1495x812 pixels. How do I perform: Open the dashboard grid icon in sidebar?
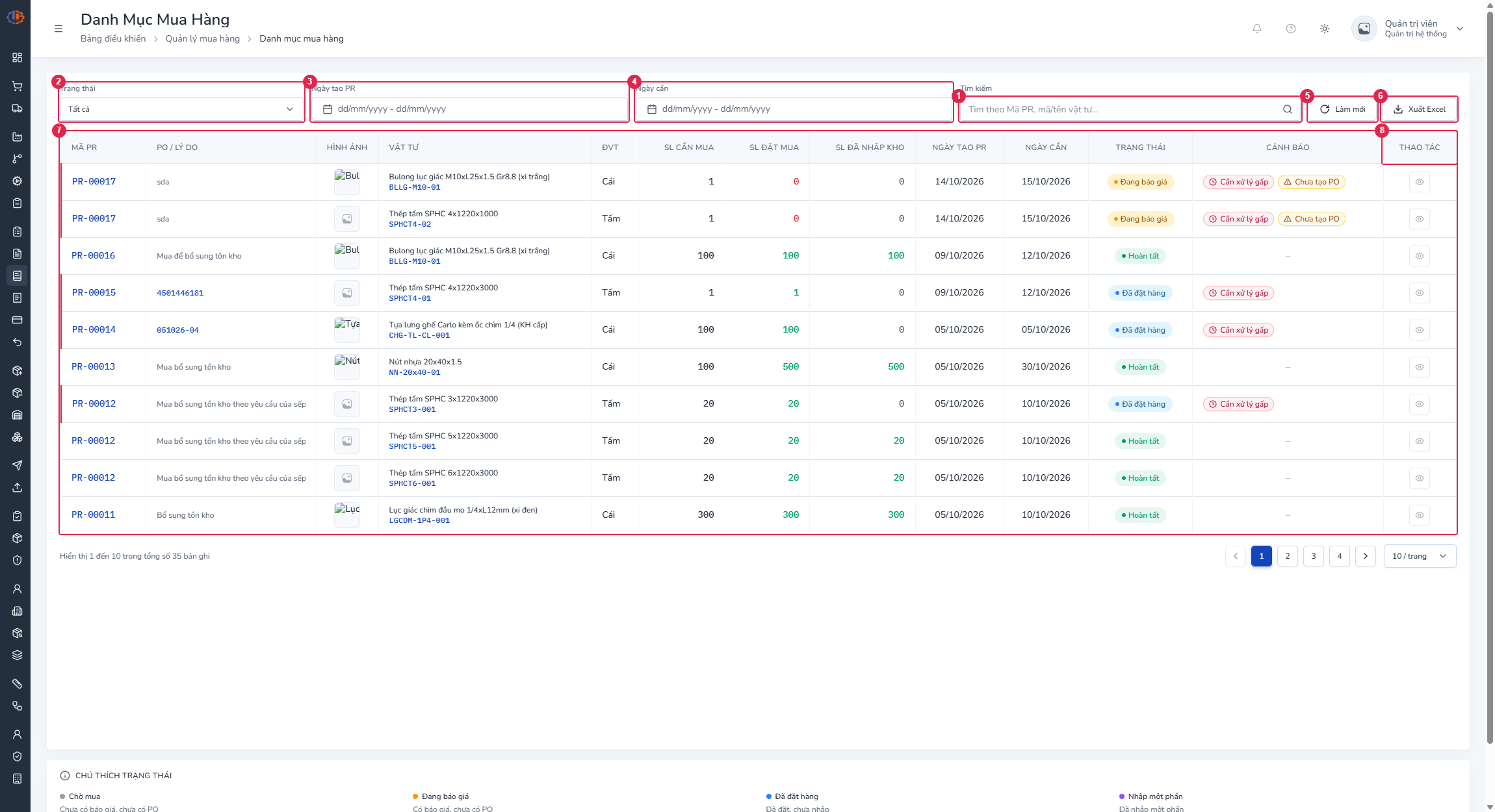(17, 57)
